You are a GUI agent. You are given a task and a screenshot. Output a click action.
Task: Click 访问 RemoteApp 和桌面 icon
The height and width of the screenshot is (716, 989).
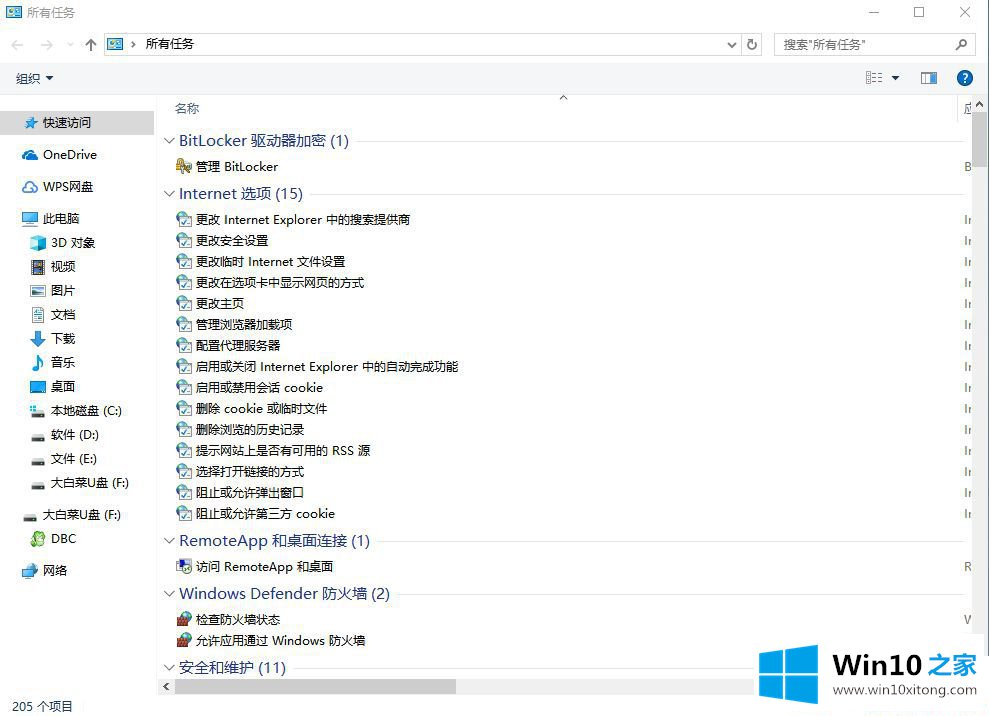[x=184, y=566]
